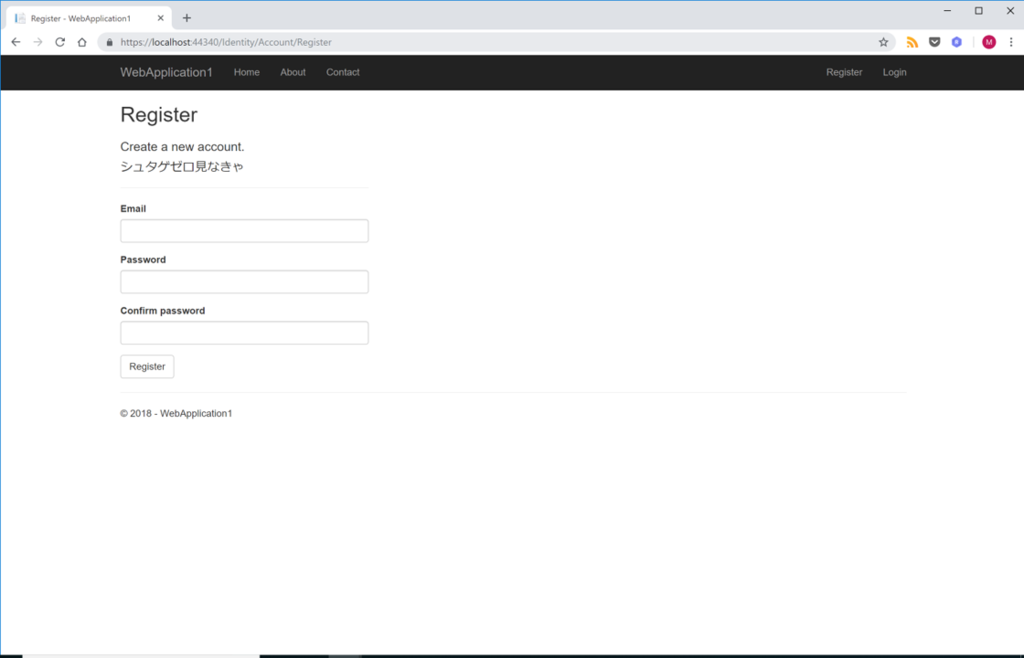
Task: Minimize the browser window
Action: point(947,10)
